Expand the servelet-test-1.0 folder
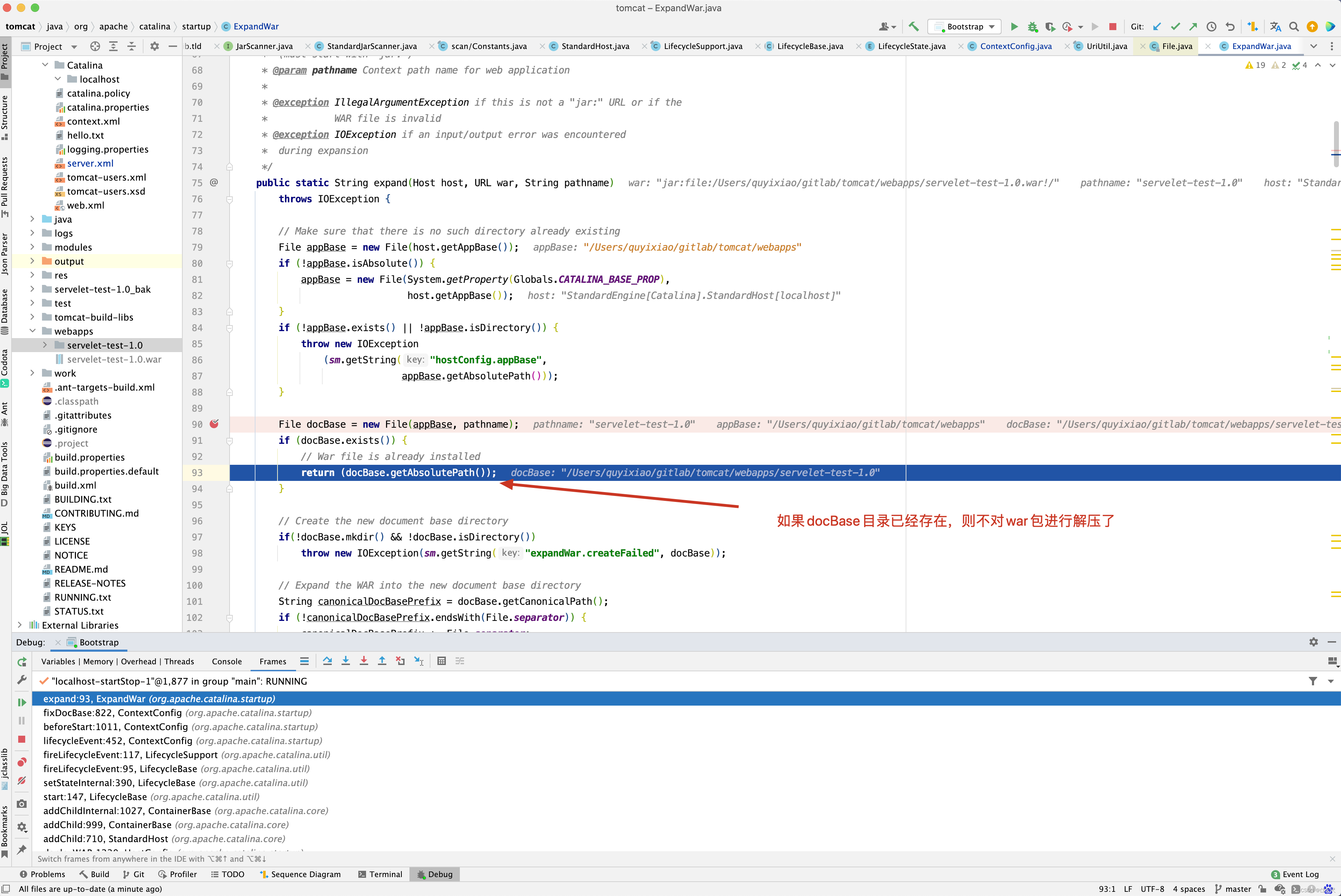 [x=45, y=345]
